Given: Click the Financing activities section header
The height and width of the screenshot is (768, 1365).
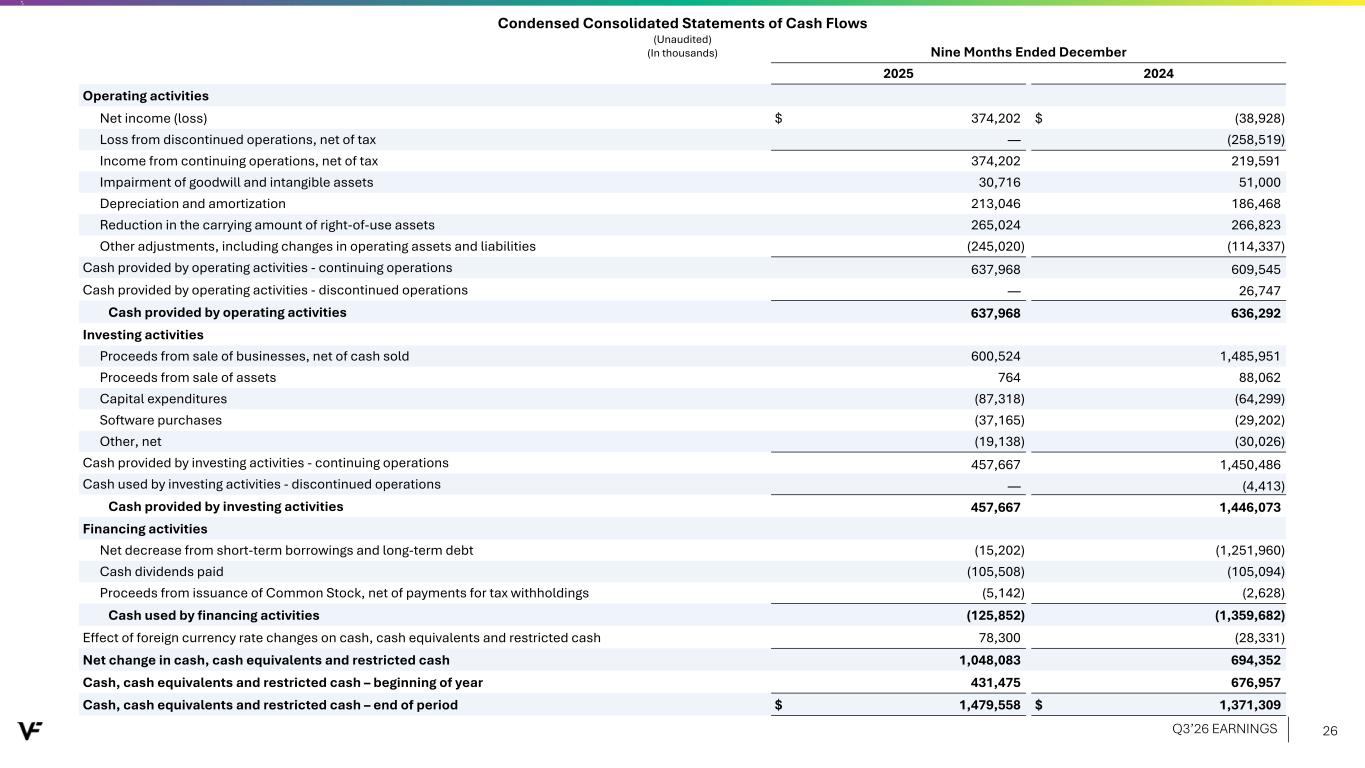Looking at the screenshot, I should (x=145, y=529).
